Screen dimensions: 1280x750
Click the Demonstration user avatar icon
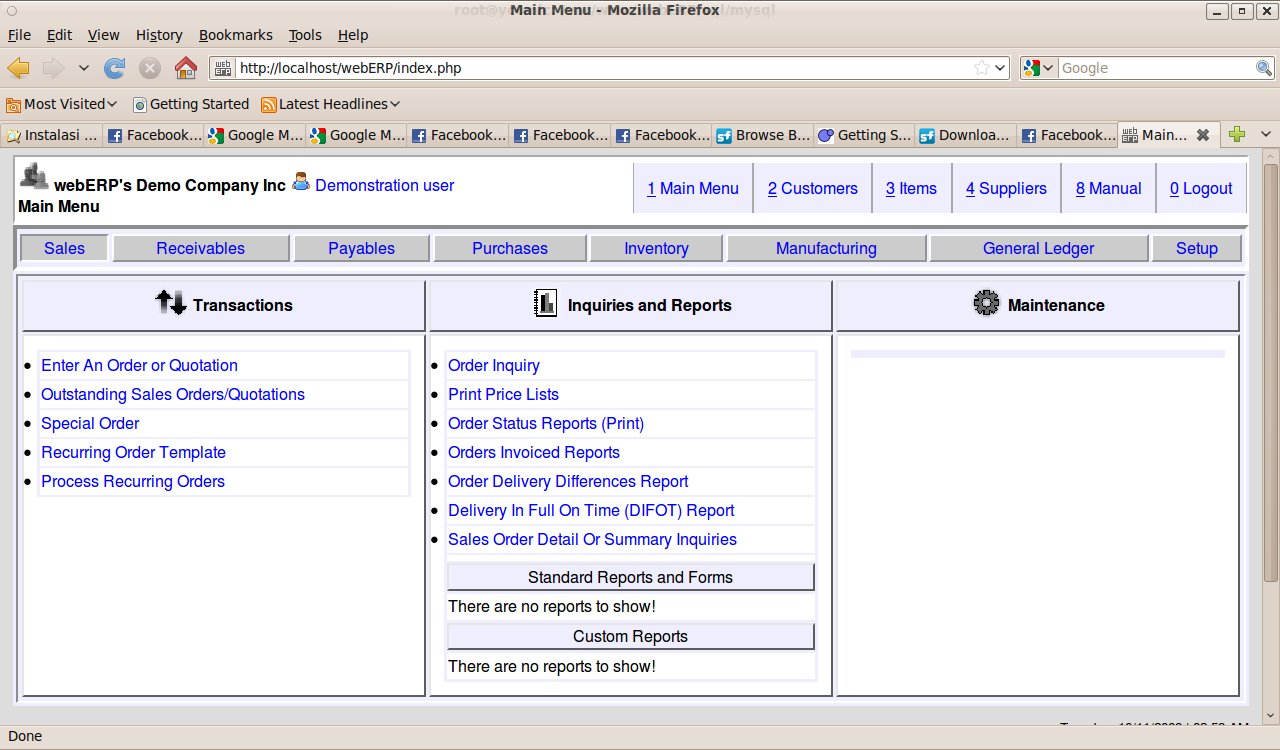[301, 183]
